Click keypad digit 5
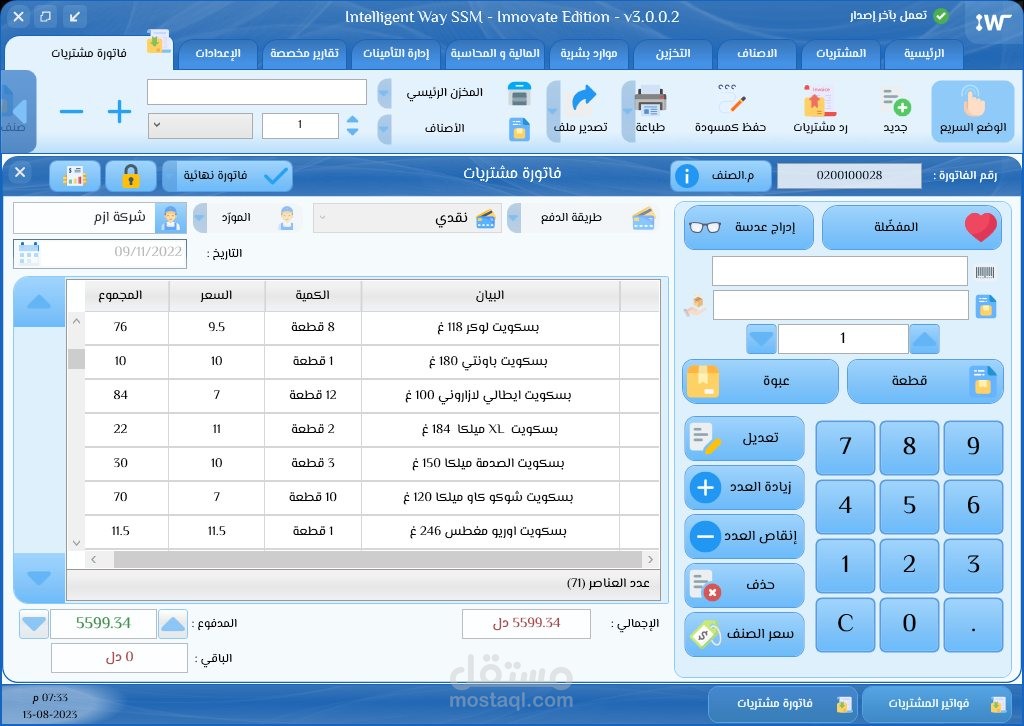1024x726 pixels. [909, 506]
